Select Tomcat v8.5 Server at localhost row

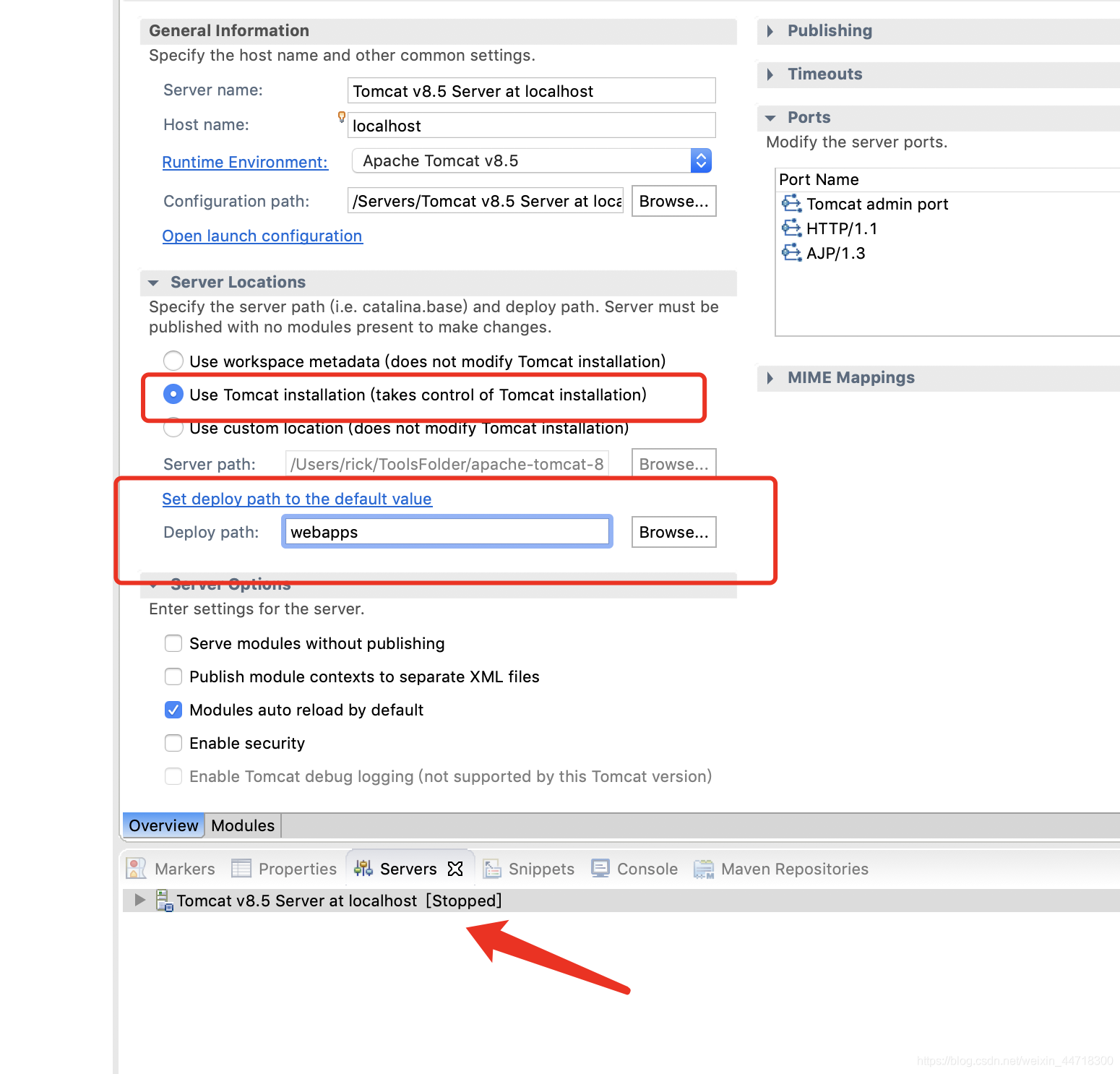pyautogui.click(x=621, y=901)
